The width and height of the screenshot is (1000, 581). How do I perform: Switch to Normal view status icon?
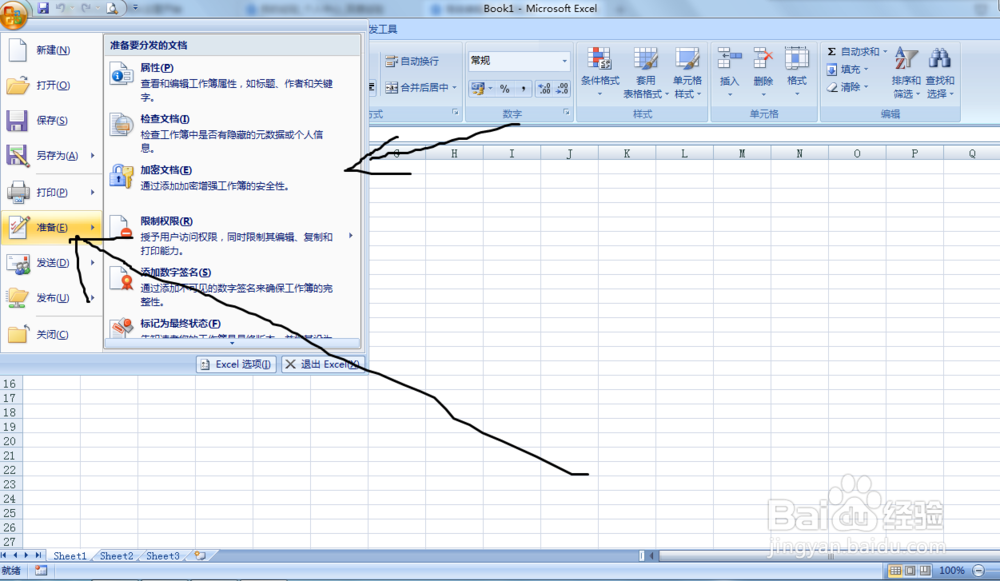[895, 571]
